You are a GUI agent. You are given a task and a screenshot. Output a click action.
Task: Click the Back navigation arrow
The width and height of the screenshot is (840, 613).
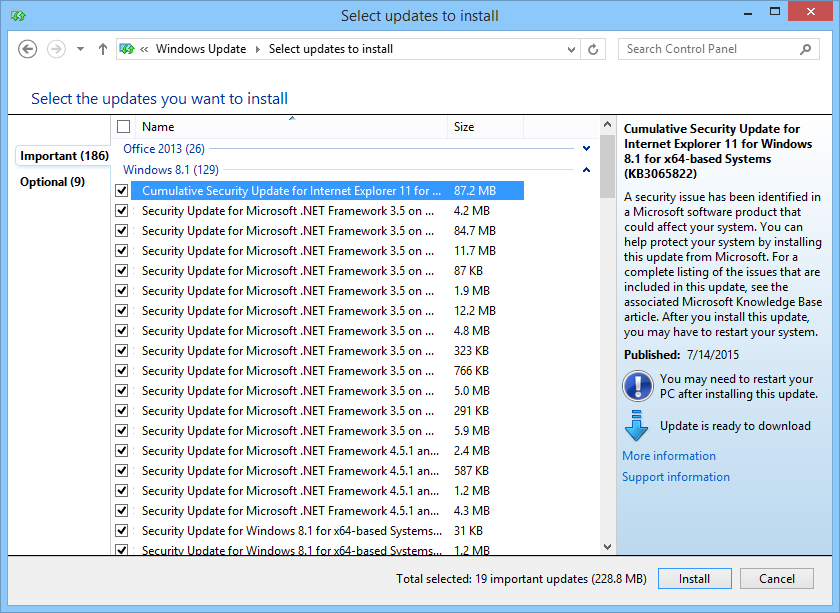click(27, 49)
